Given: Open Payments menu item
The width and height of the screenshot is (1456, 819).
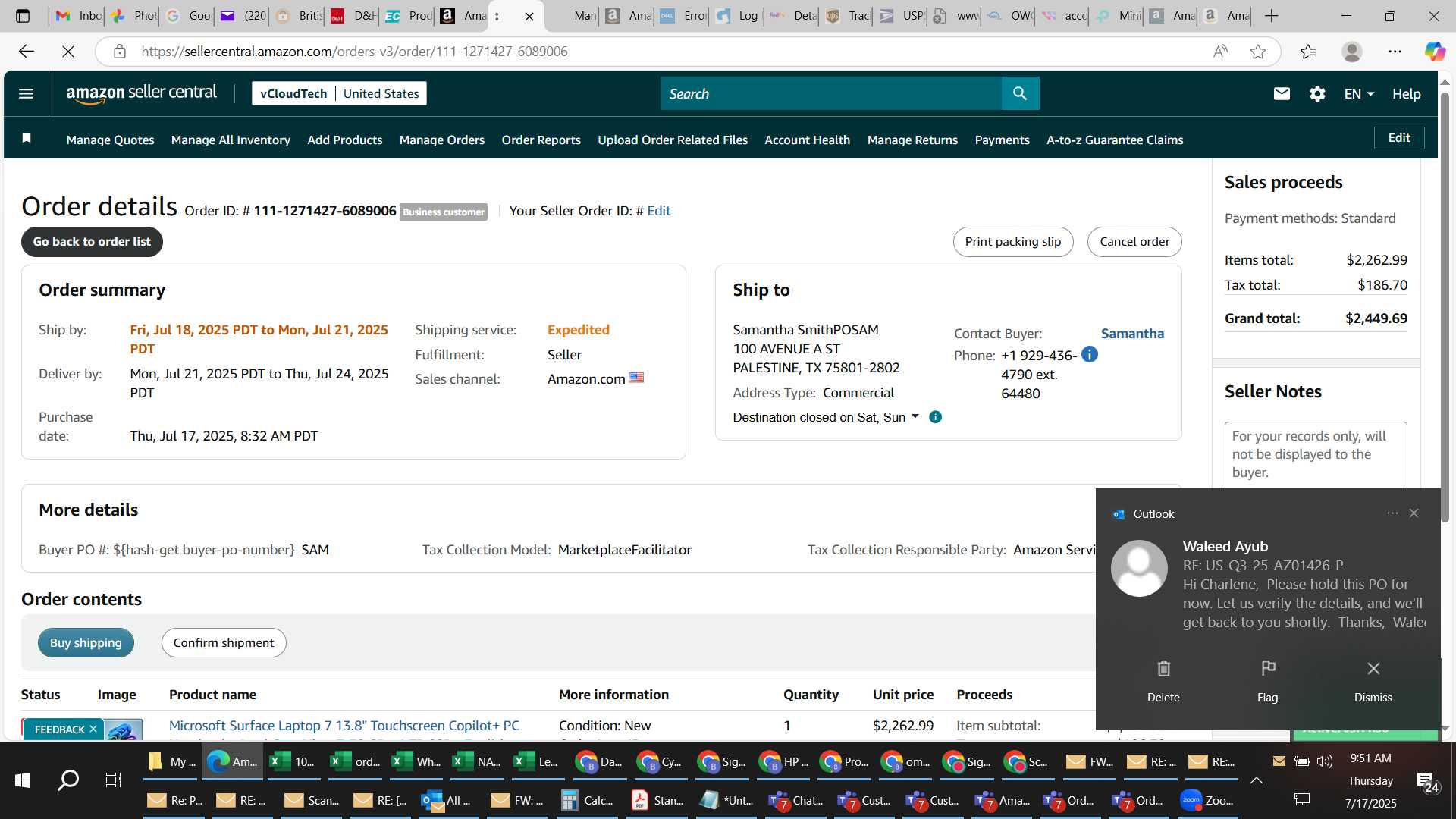Looking at the screenshot, I should 1002,140.
